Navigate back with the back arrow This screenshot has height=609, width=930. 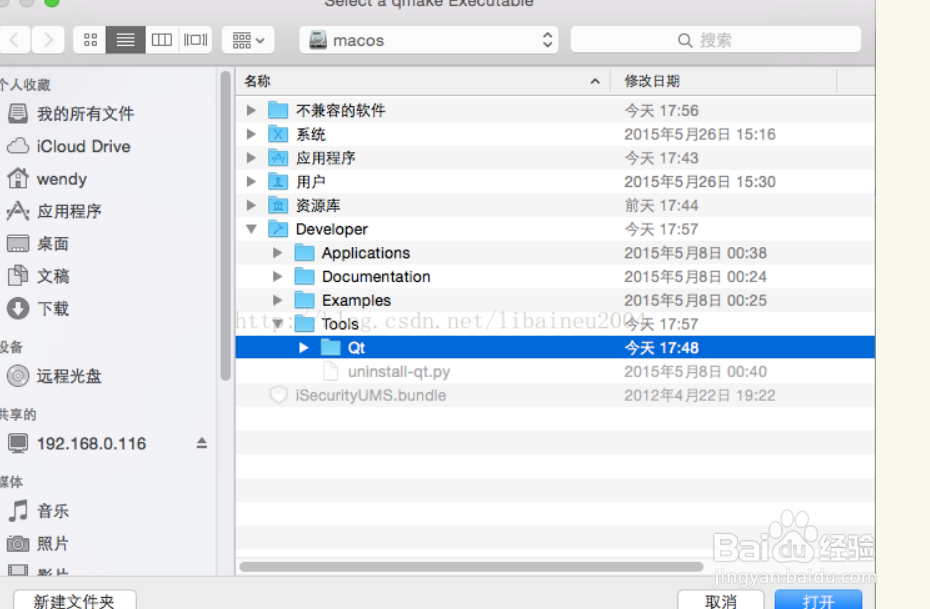point(15,39)
